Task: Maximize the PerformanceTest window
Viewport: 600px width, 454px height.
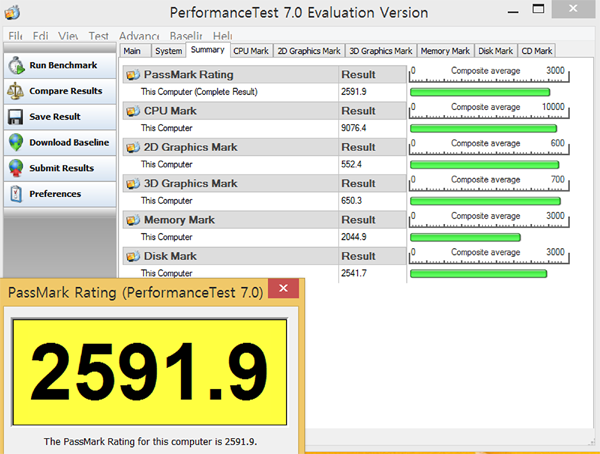Action: pos(538,9)
